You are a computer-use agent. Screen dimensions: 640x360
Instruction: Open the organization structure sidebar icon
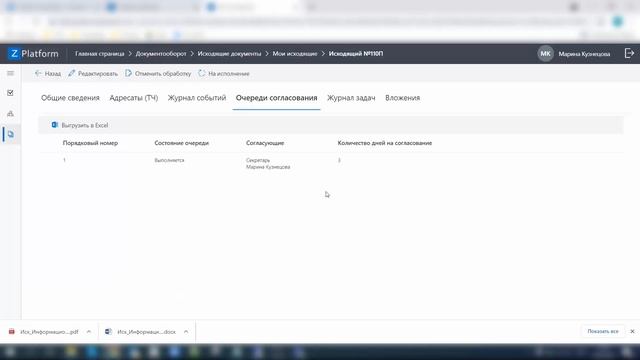(x=11, y=113)
